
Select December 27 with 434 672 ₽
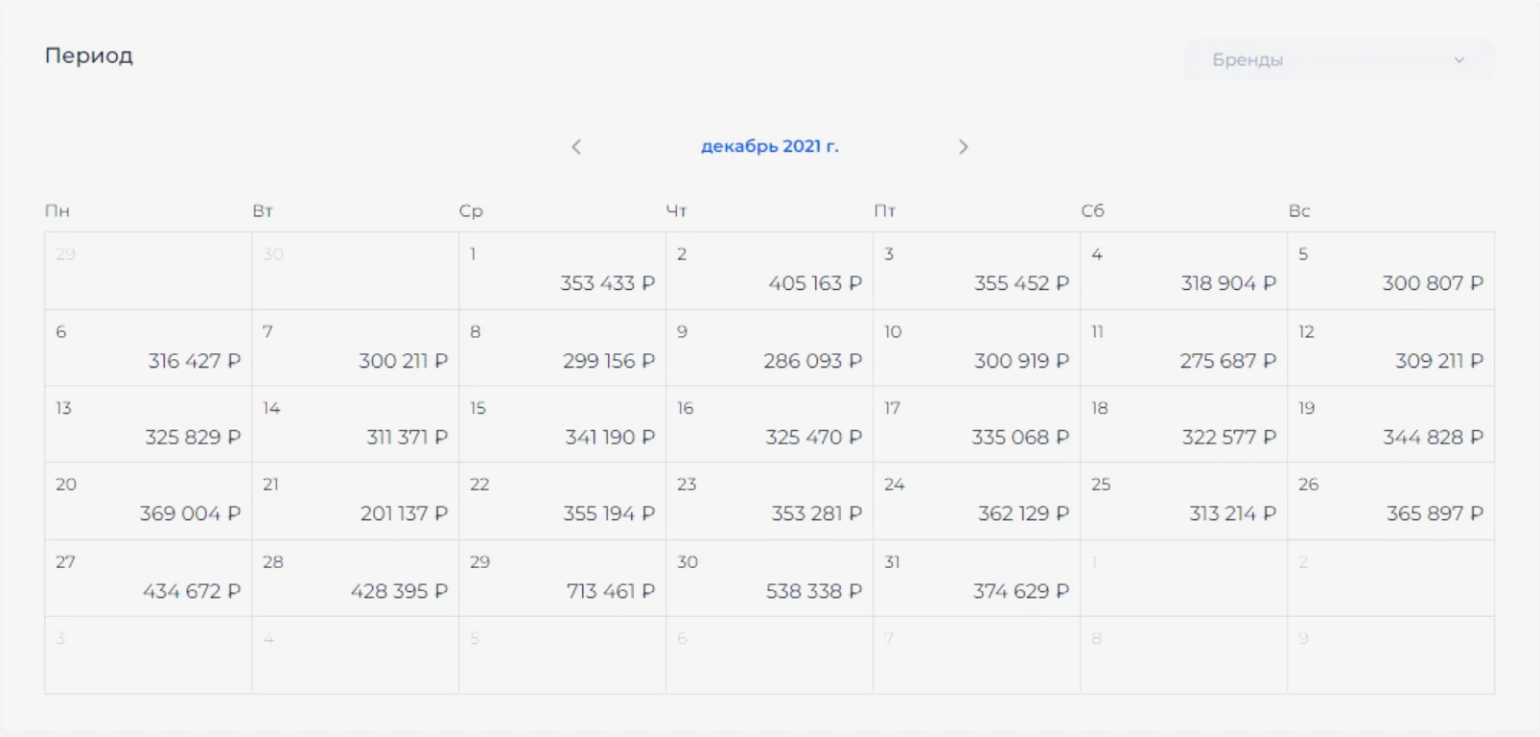point(148,578)
